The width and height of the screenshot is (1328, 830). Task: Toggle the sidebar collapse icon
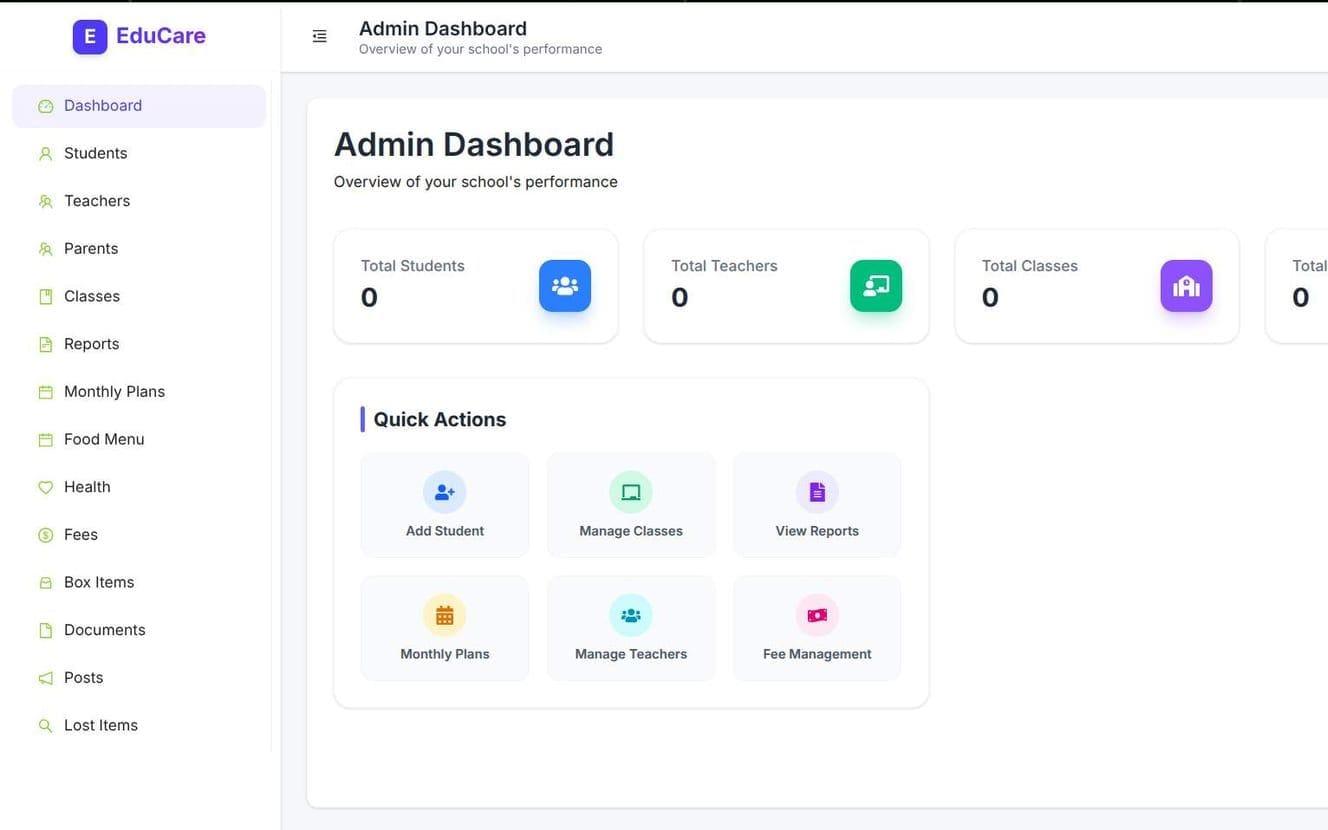pos(320,36)
